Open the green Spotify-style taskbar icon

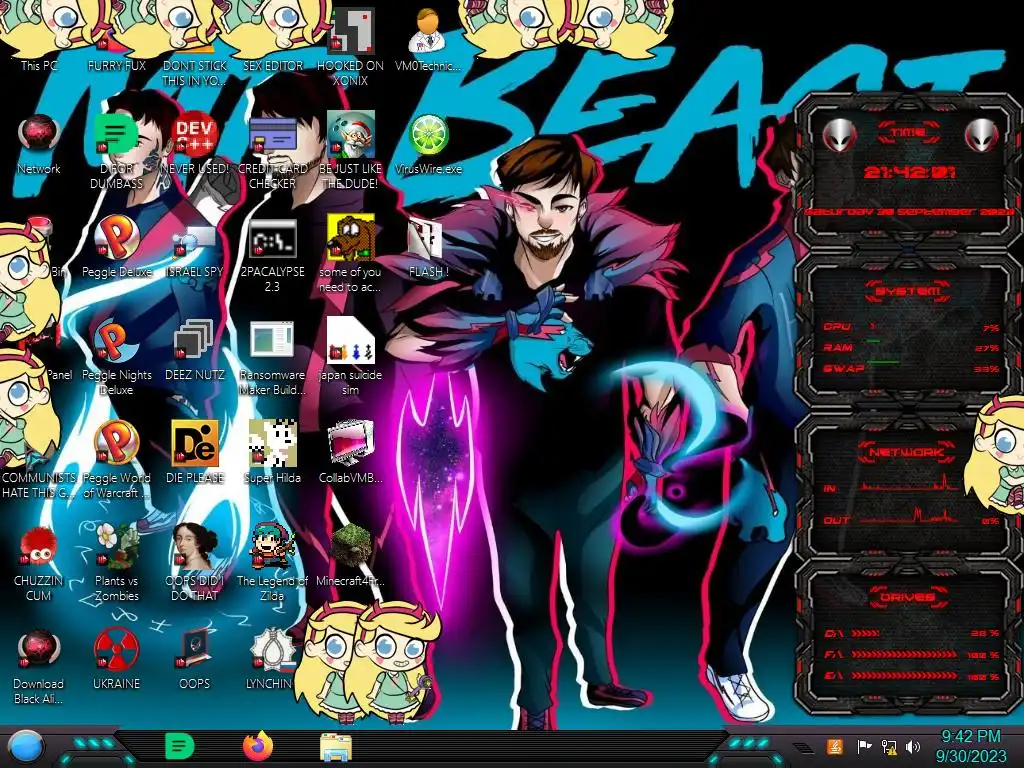180,746
